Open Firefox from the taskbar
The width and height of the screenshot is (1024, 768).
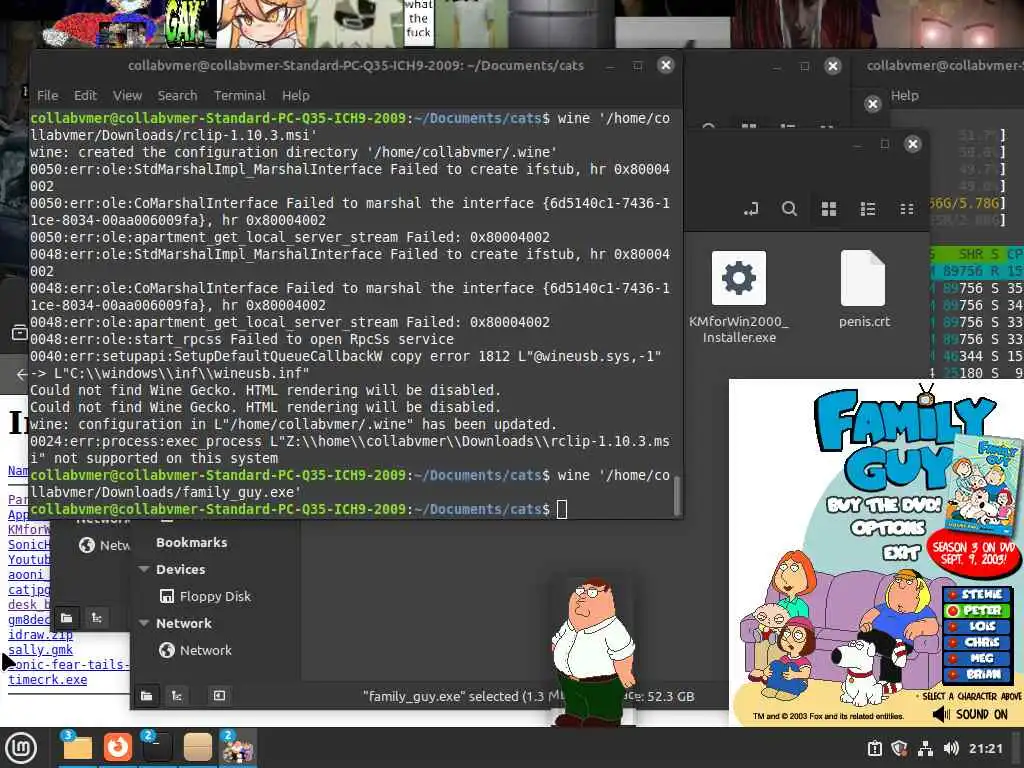click(x=118, y=748)
